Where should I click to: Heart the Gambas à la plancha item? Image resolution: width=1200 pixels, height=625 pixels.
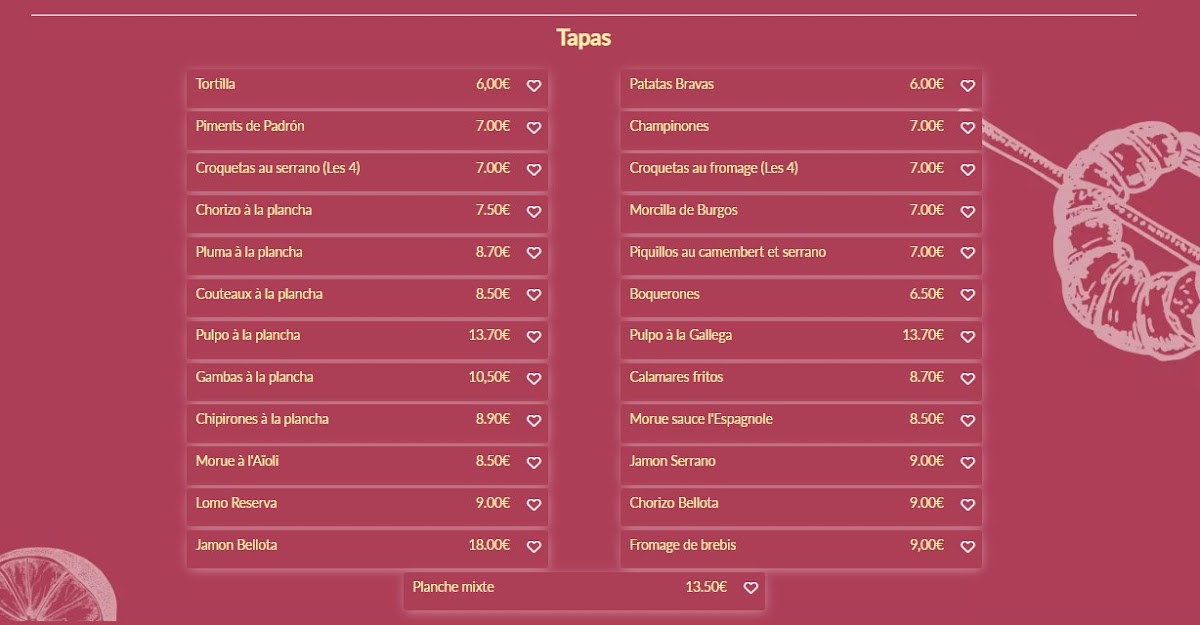[x=534, y=379]
